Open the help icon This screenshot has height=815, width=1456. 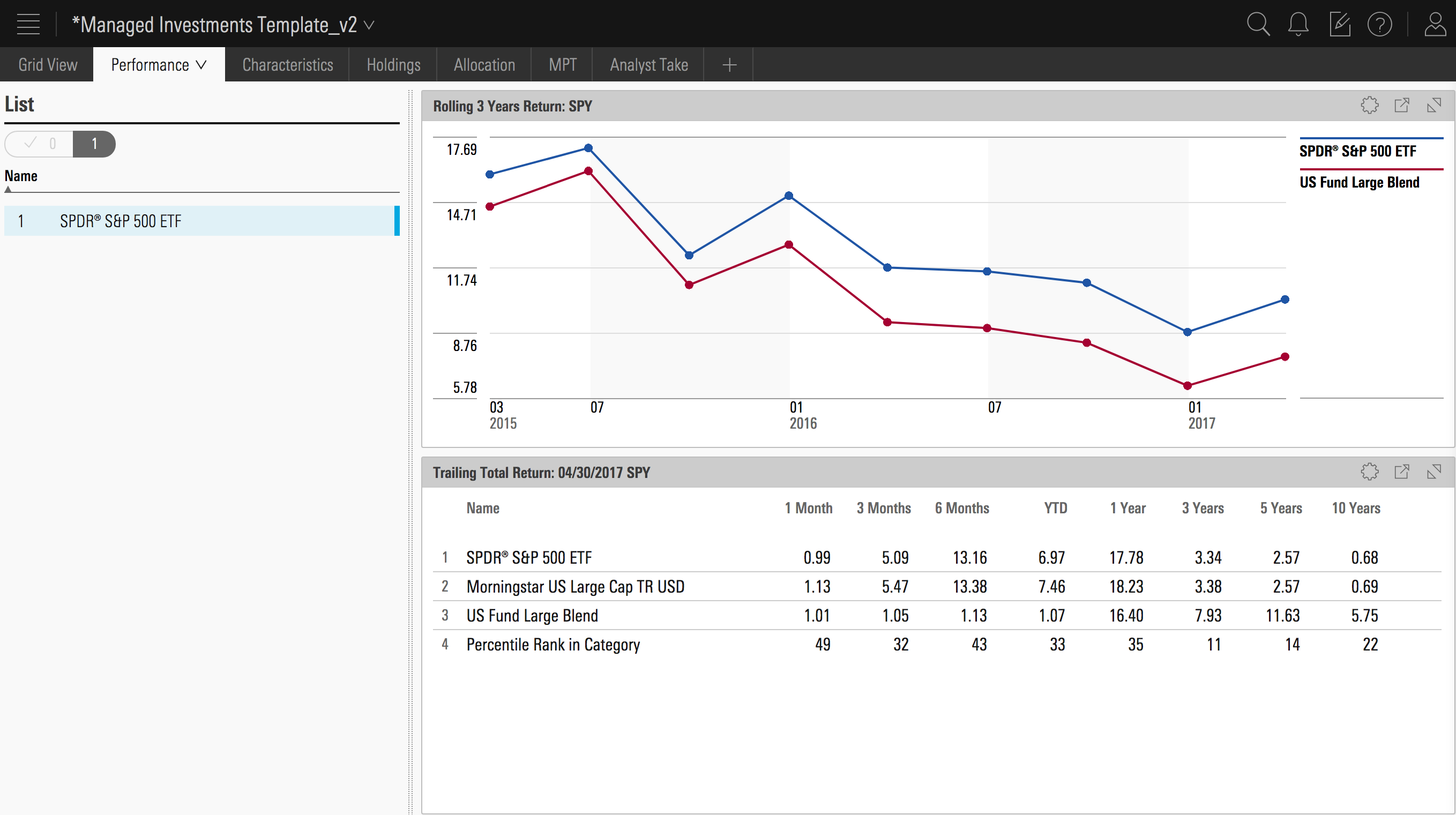1380,24
